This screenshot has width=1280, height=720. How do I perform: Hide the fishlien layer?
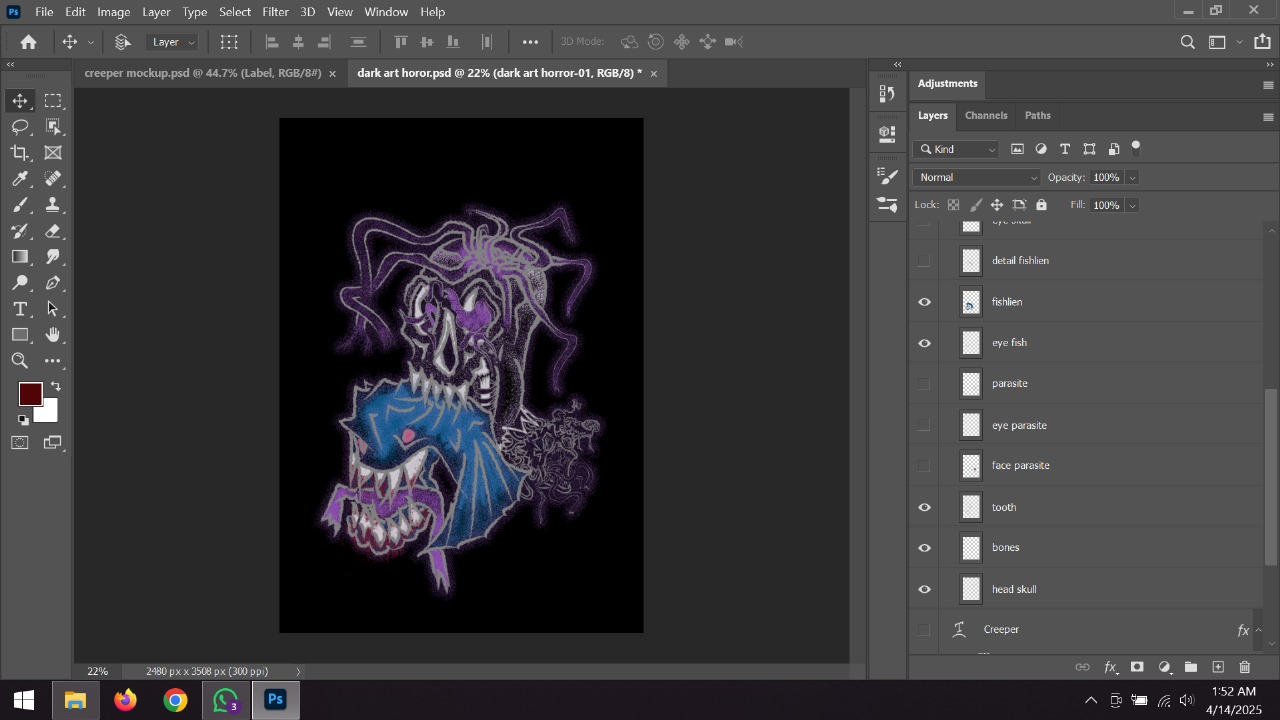[x=924, y=302]
